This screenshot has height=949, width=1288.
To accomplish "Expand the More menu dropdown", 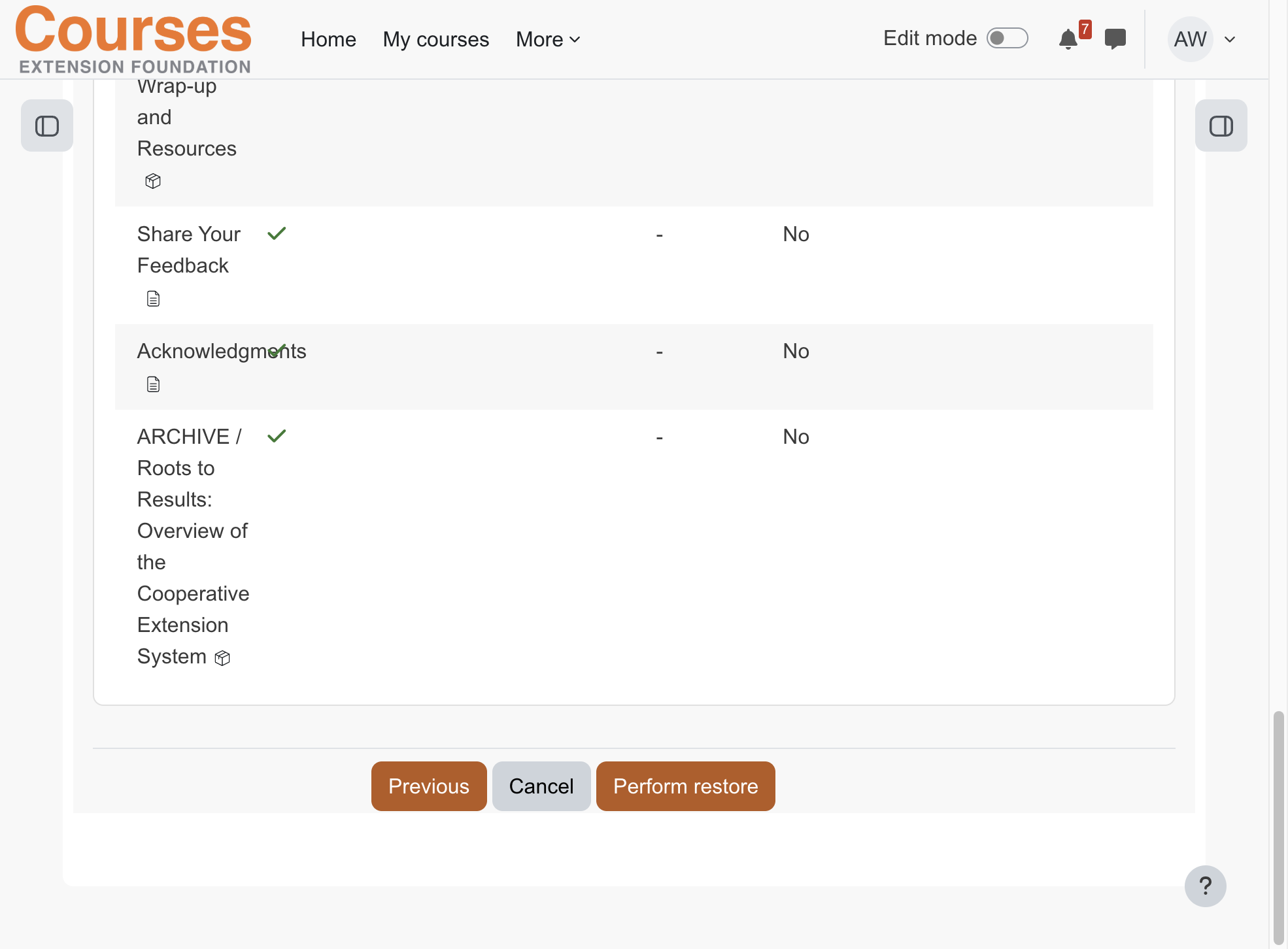I will [x=548, y=39].
